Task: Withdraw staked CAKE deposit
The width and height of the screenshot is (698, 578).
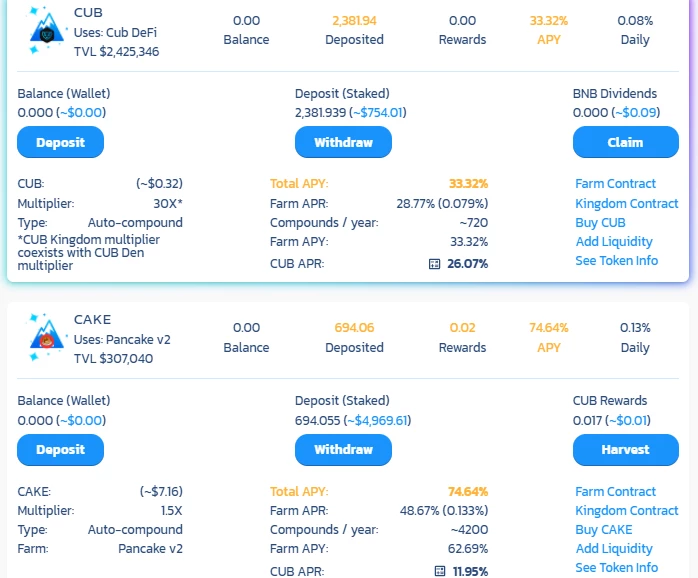Action: pyautogui.click(x=343, y=449)
